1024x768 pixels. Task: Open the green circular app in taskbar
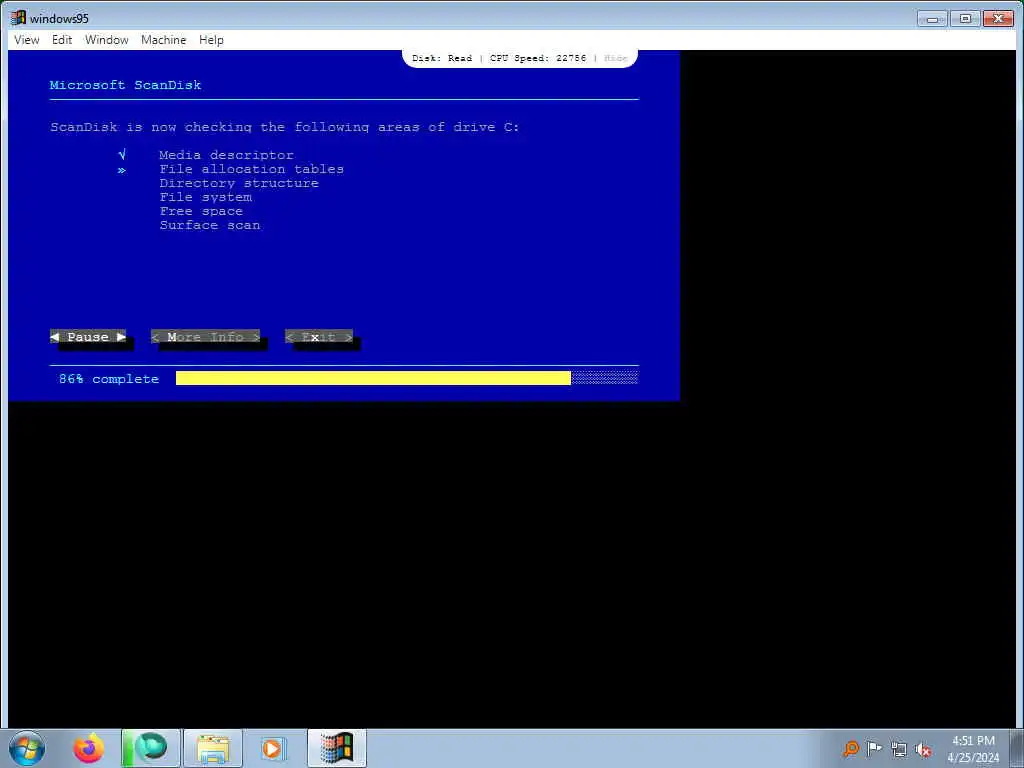coord(150,748)
